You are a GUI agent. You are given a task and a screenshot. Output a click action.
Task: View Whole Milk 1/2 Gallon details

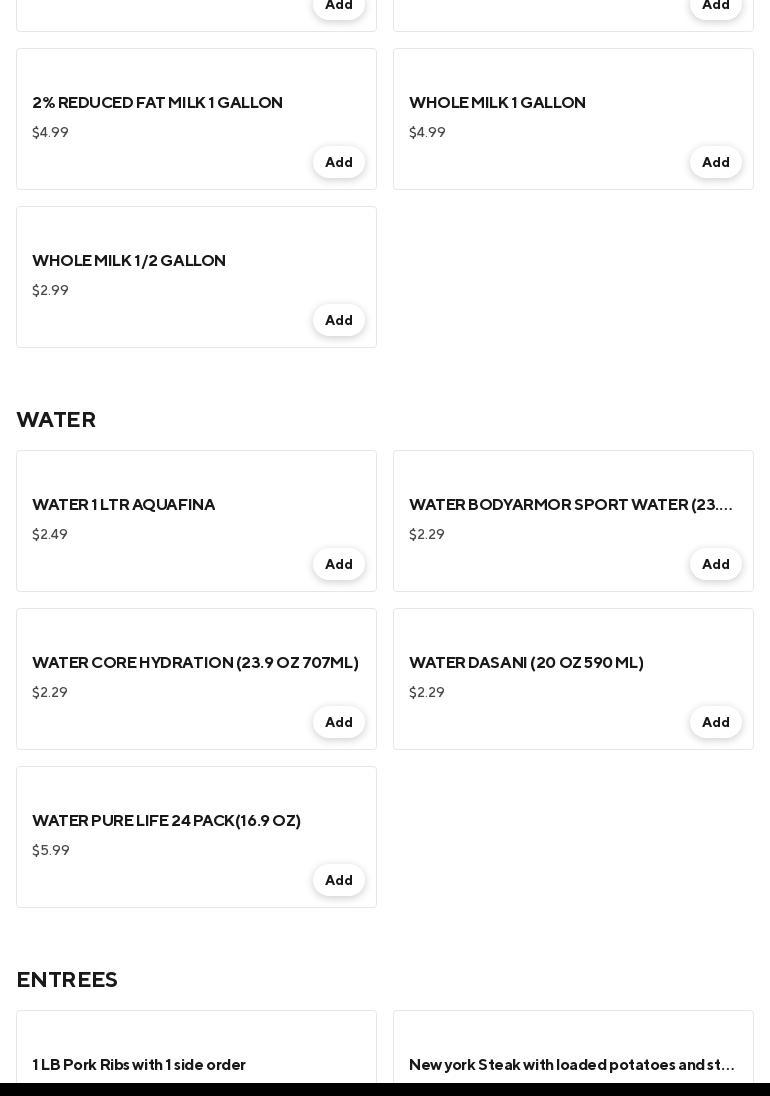coord(129,261)
